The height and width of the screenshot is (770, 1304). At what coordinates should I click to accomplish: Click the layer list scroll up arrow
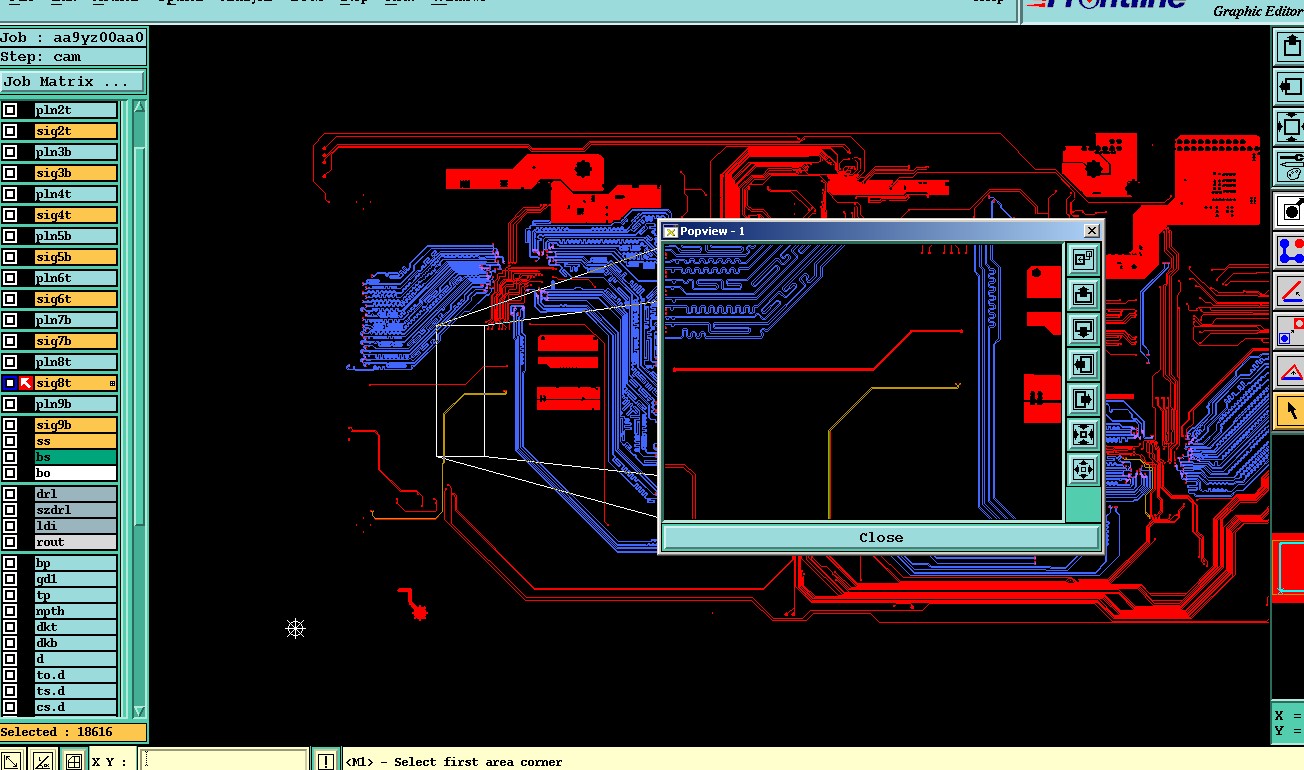(x=140, y=107)
